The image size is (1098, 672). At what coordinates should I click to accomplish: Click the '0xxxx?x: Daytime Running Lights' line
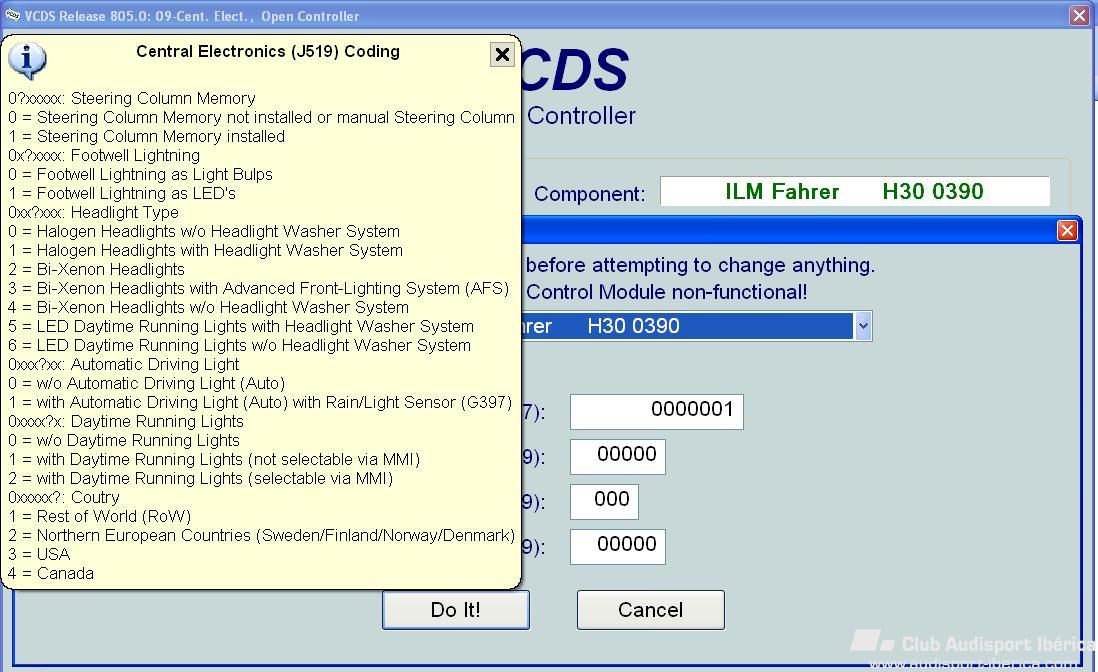(125, 421)
